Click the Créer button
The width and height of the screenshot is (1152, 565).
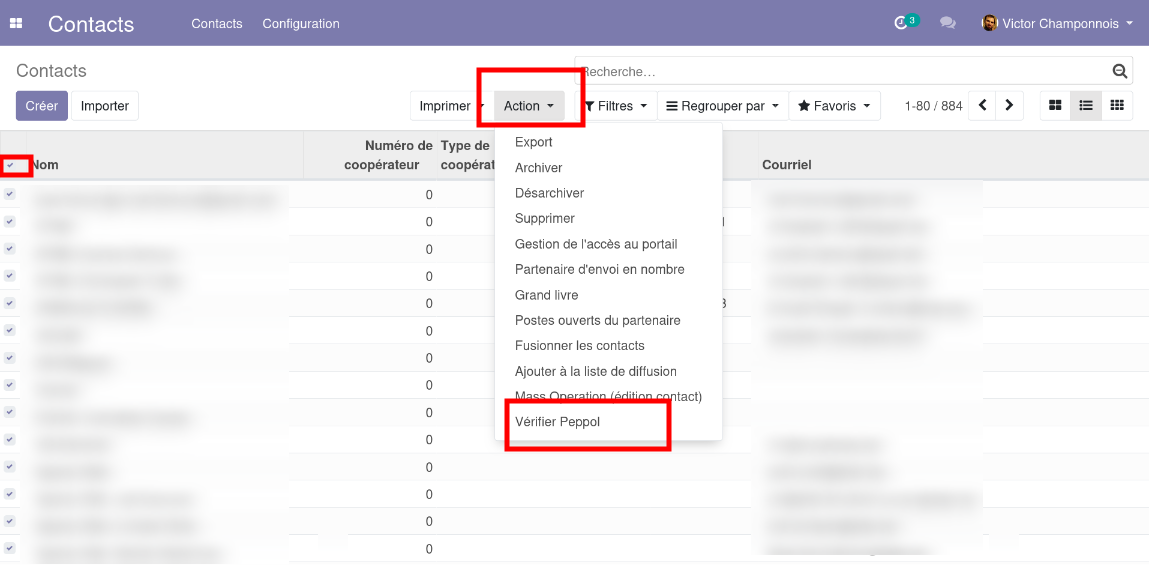[x=41, y=106]
